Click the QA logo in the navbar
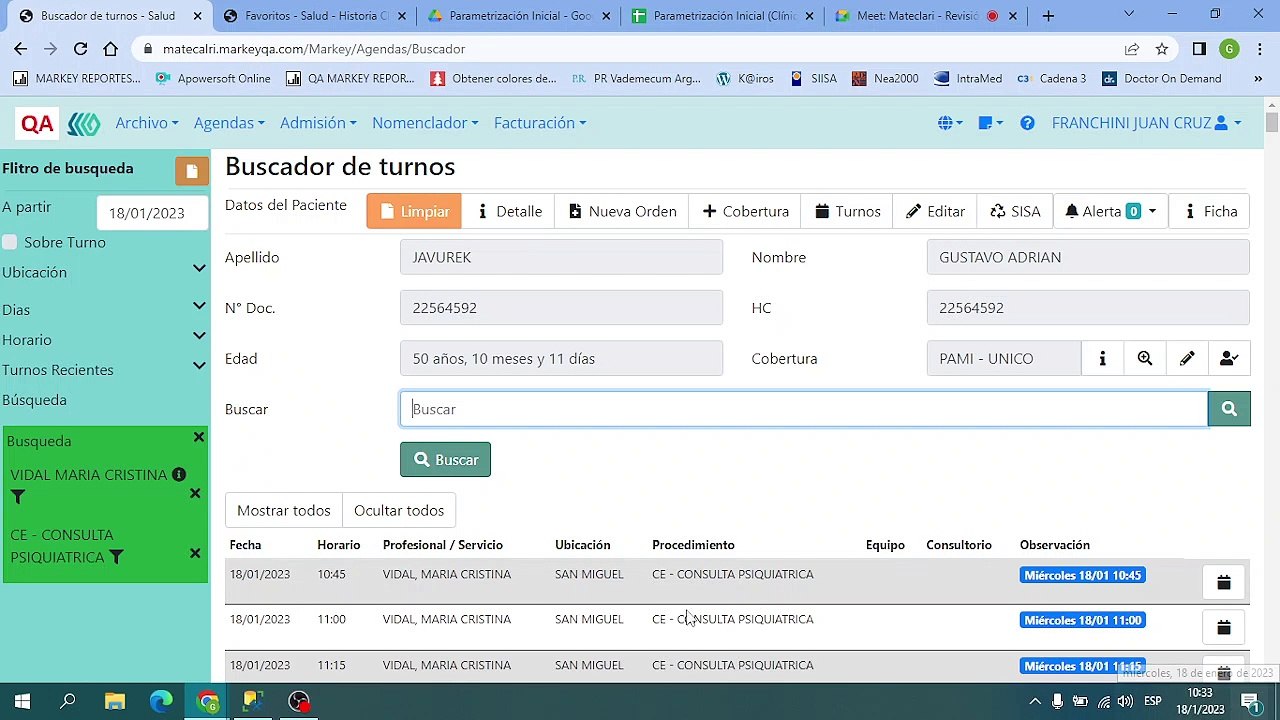Screen dimensions: 1280x720 37,124
